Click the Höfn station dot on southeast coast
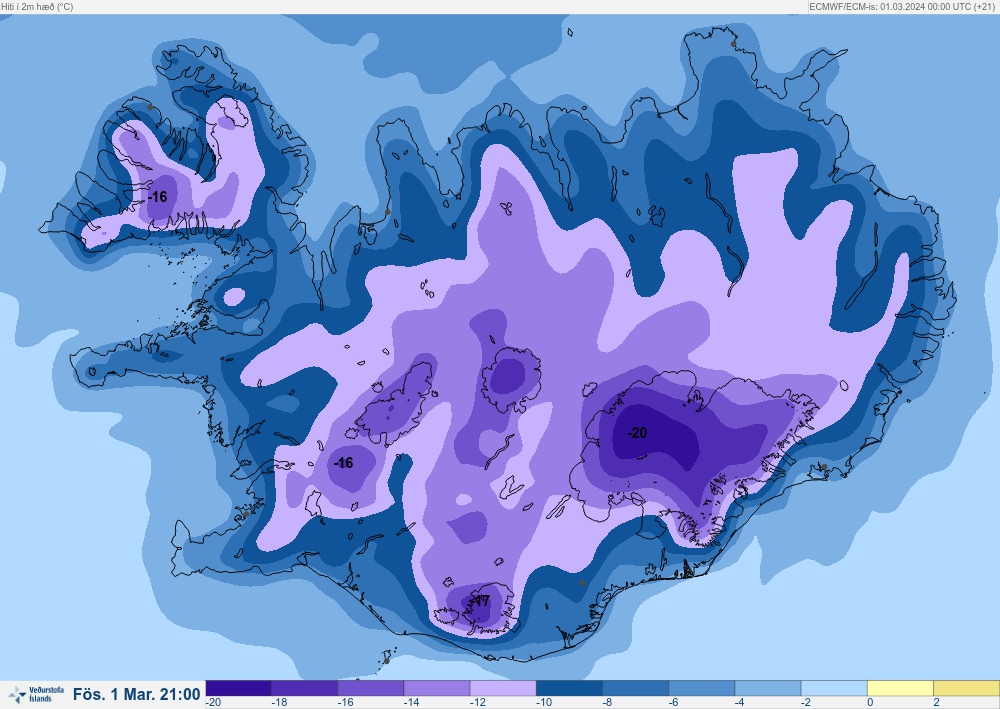Image resolution: width=1000 pixels, height=709 pixels. [x=824, y=467]
